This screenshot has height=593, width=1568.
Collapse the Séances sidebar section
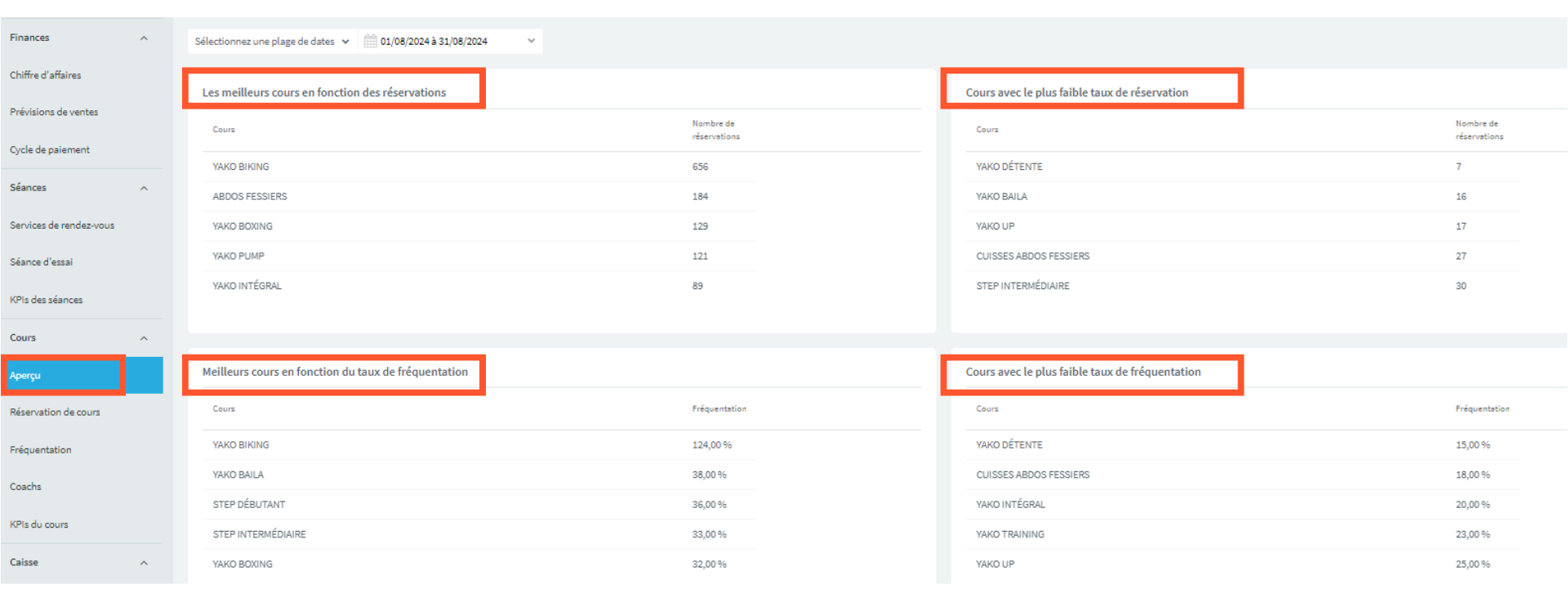pyautogui.click(x=144, y=189)
